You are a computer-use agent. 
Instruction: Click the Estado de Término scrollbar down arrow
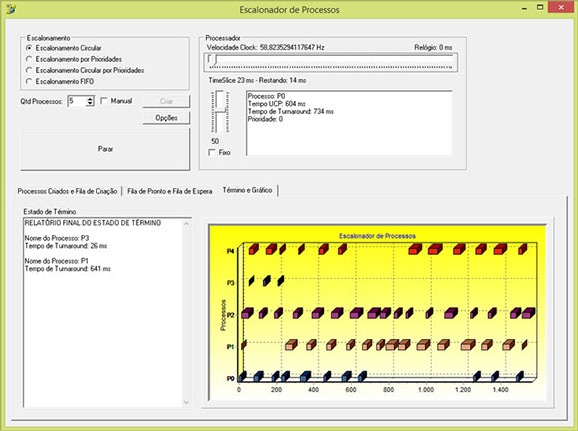[187, 403]
